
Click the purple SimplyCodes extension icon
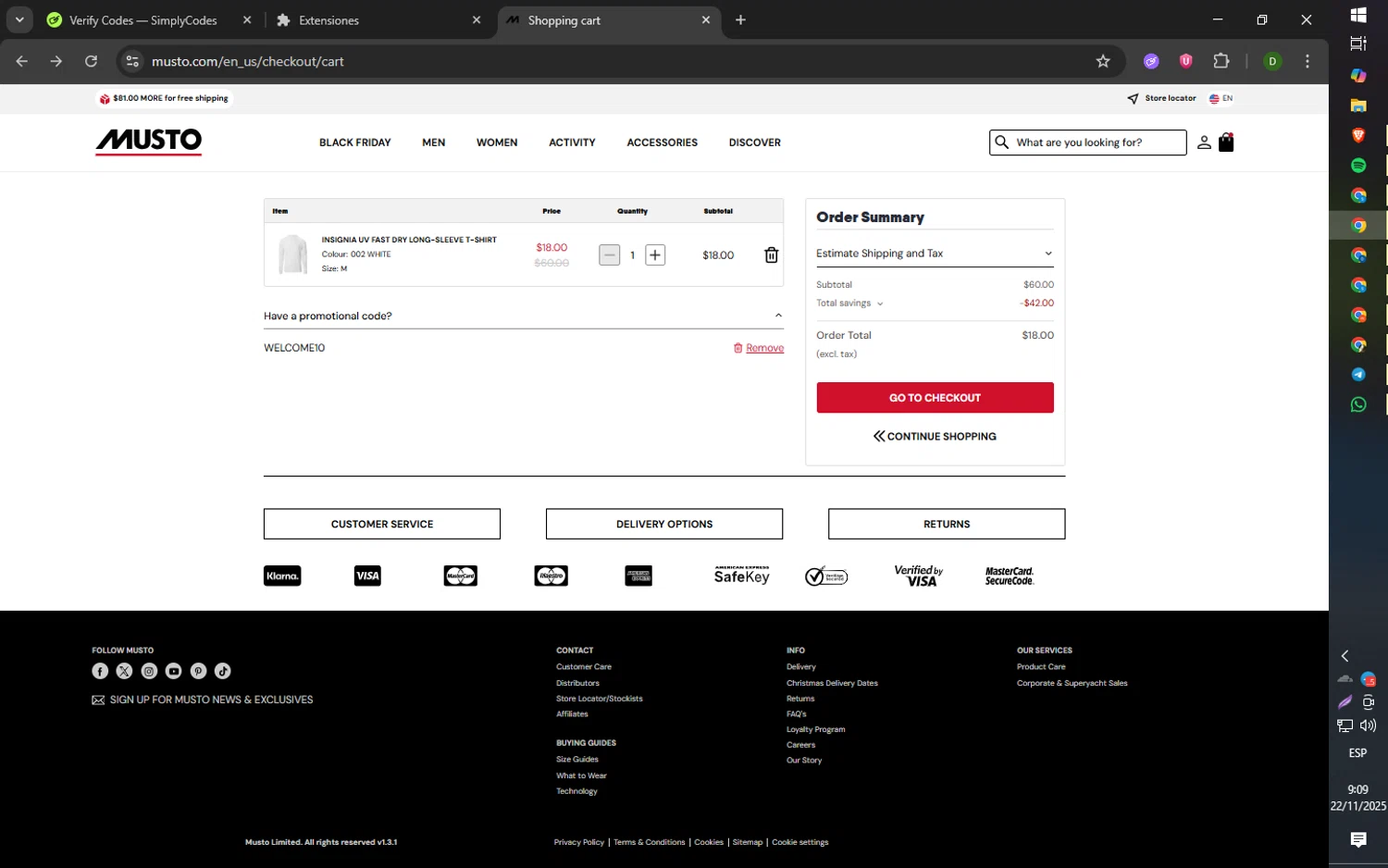1151,61
